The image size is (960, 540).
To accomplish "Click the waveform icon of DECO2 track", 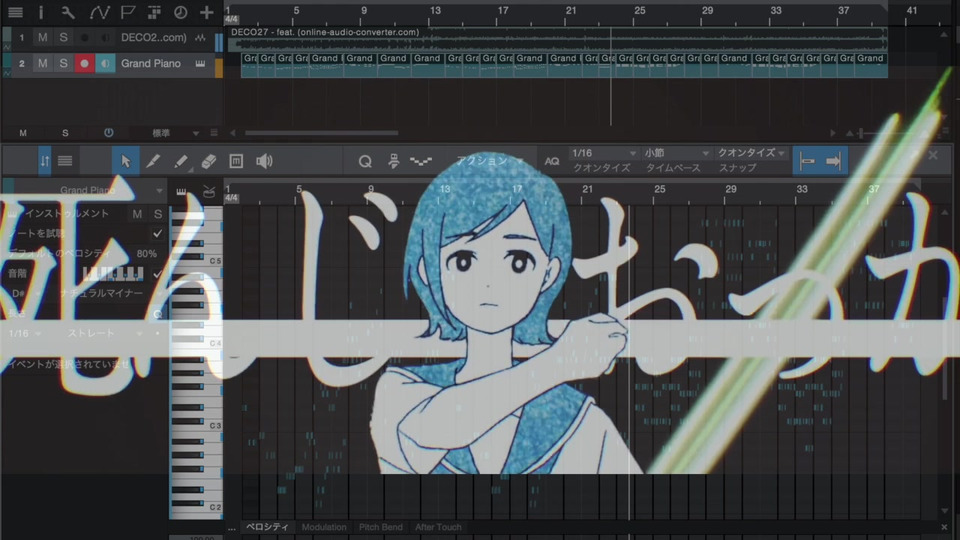I will (x=200, y=38).
